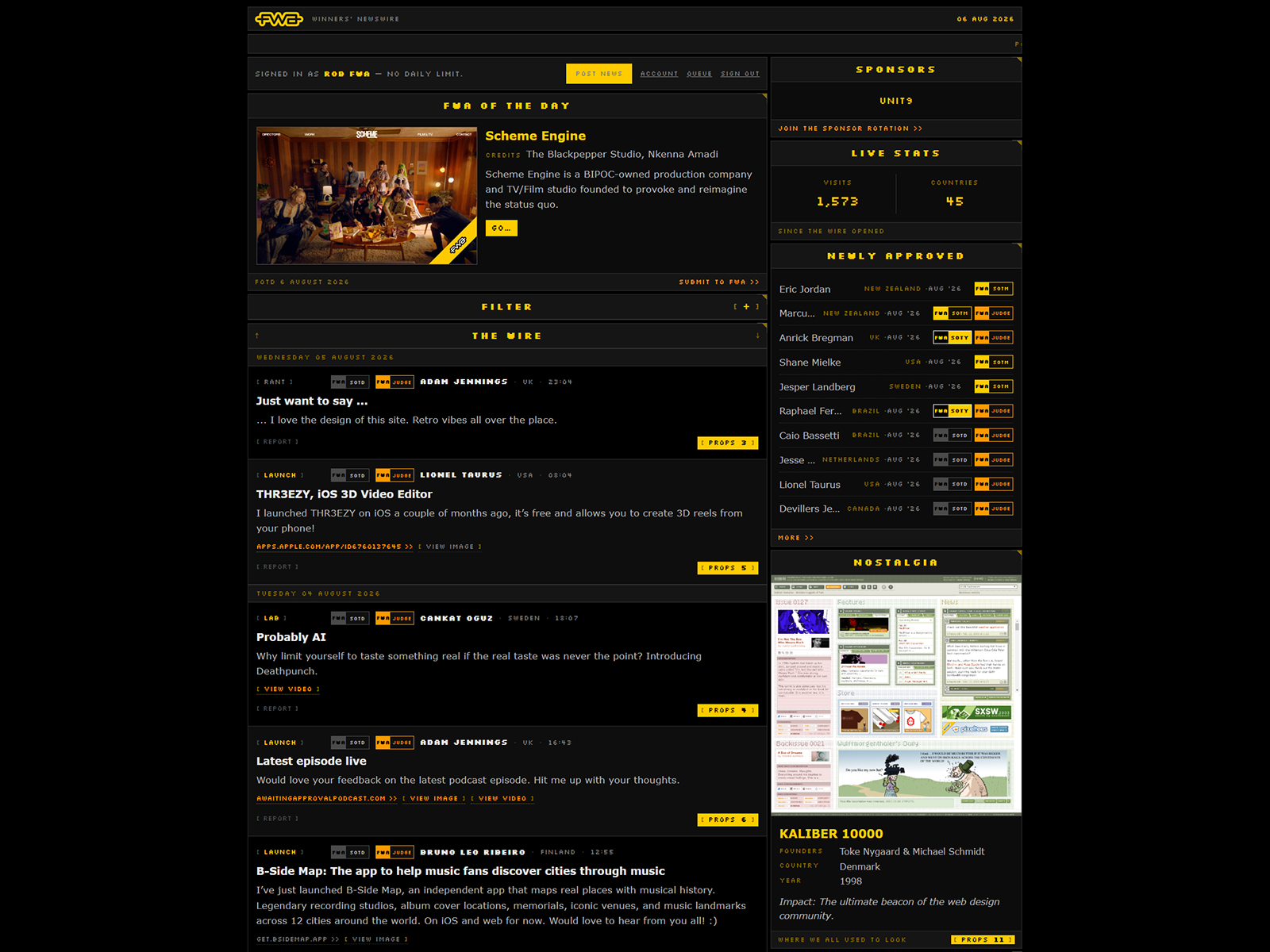This screenshot has height=952, width=1270.
Task: Open Jesper Landberg's profile name
Action: (818, 387)
